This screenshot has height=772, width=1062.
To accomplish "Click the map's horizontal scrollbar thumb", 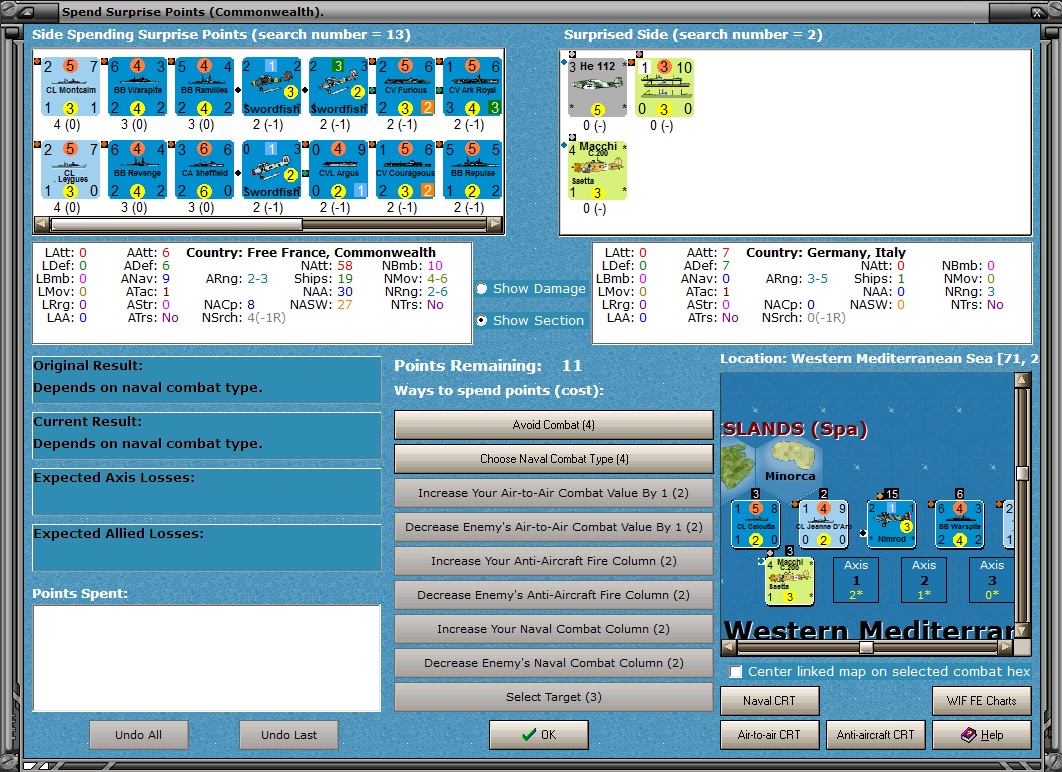I will [866, 648].
